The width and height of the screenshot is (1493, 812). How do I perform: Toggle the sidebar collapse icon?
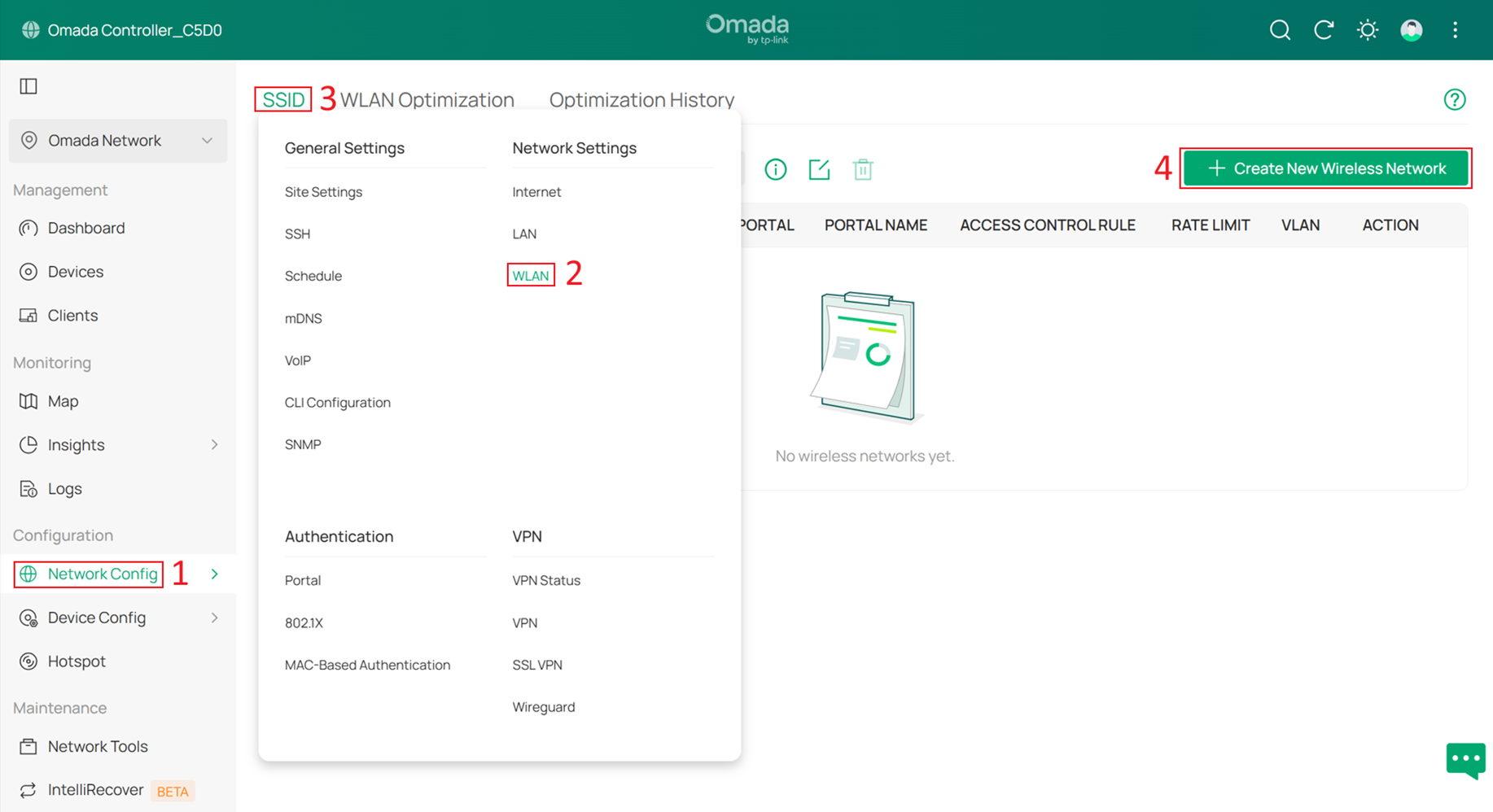pos(28,85)
